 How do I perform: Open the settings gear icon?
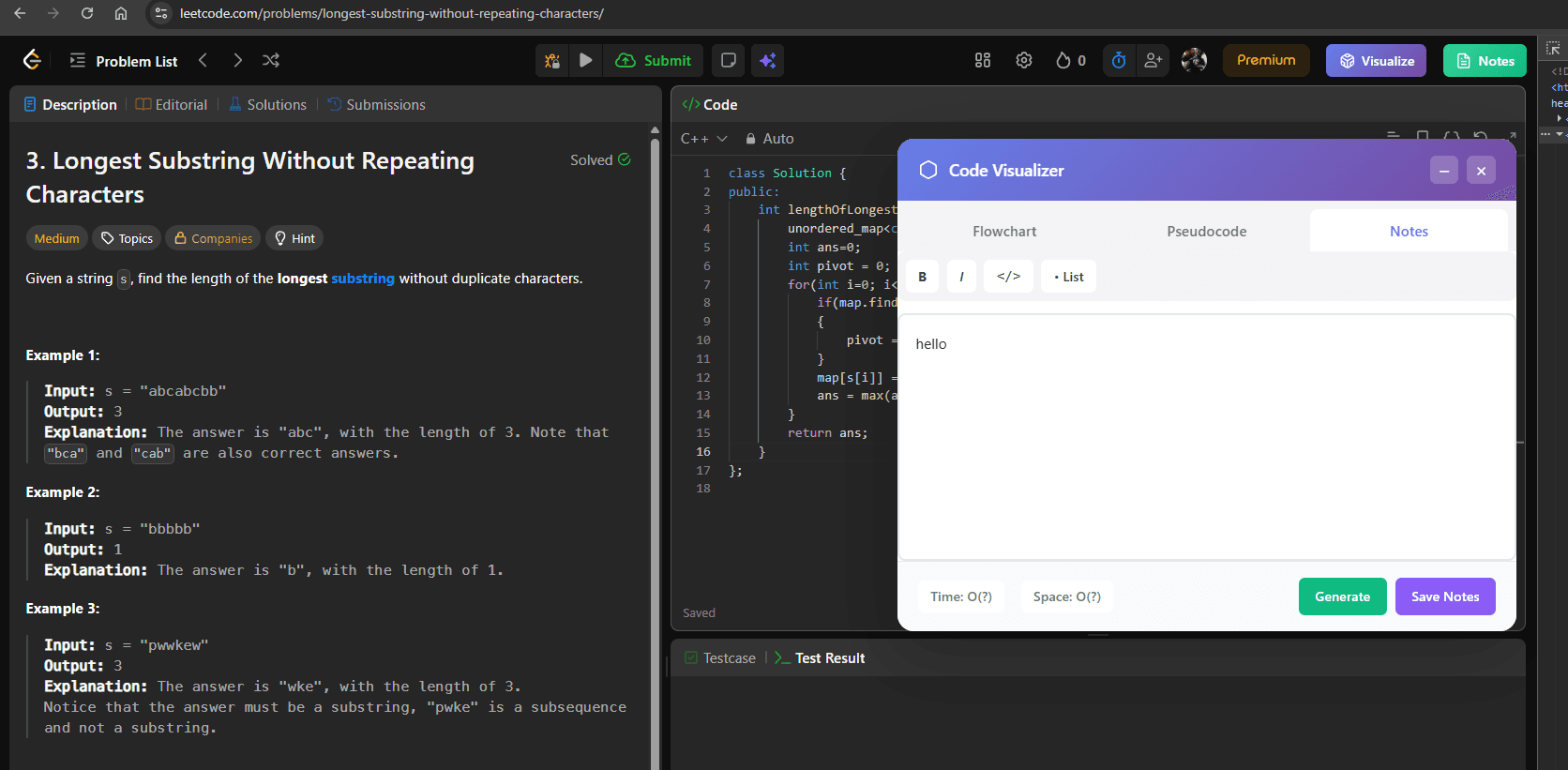click(1023, 61)
